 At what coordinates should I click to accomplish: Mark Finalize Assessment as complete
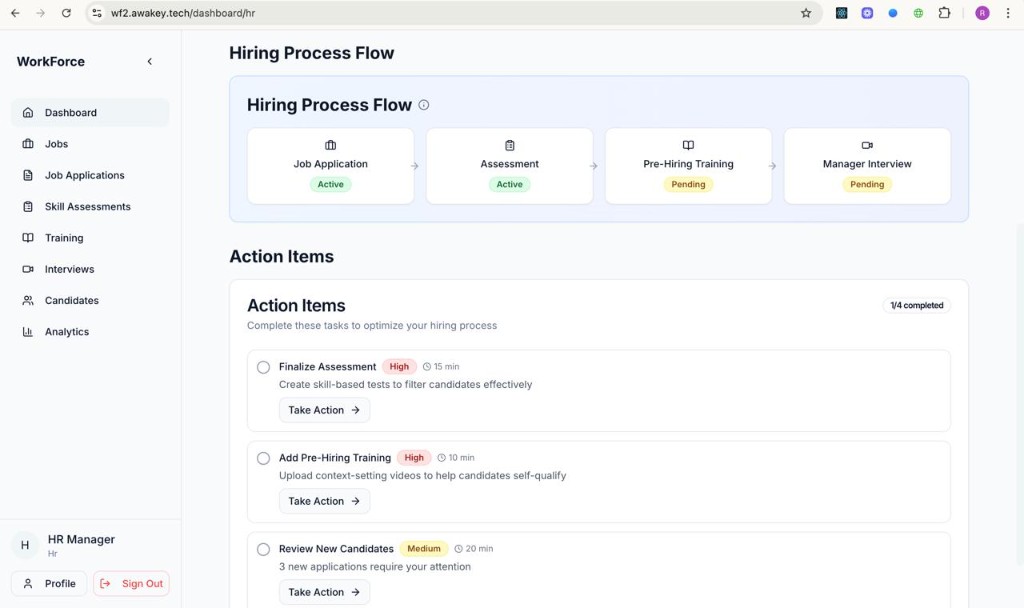pyautogui.click(x=263, y=367)
